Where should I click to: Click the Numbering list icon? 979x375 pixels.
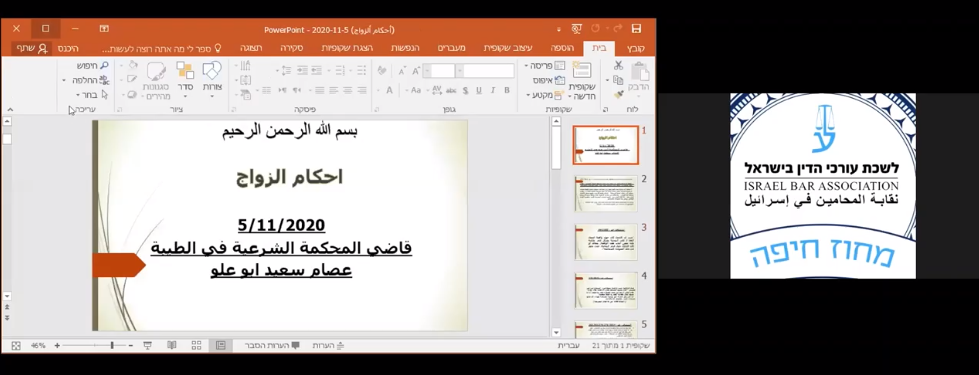click(340, 71)
